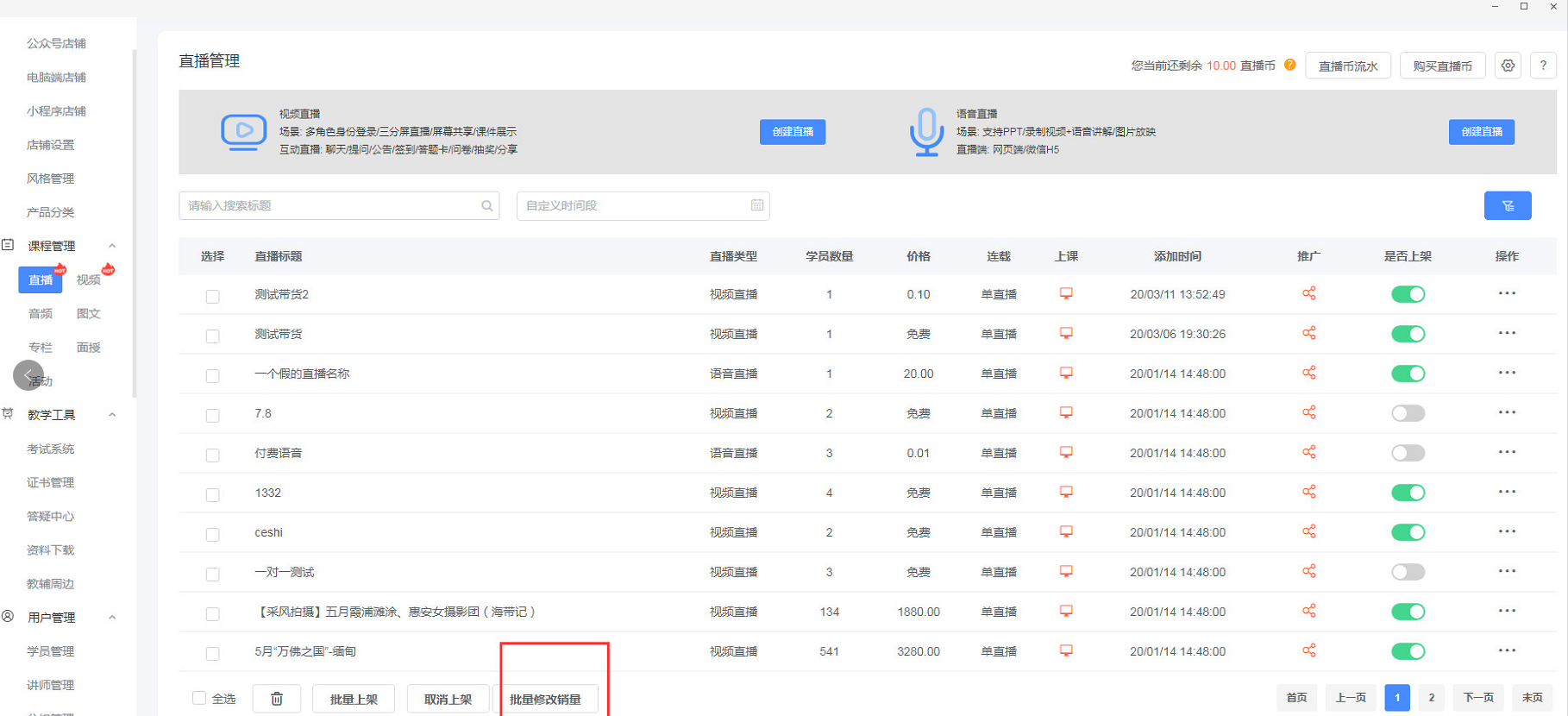Open the 视频 course tab in sidebar
The height and width of the screenshot is (716, 1568).
89,280
